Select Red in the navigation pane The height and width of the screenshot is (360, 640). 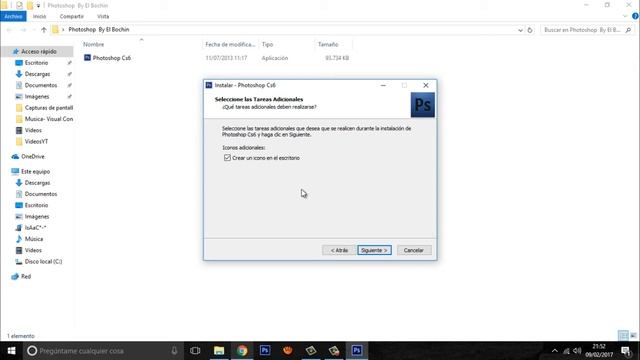[26, 276]
